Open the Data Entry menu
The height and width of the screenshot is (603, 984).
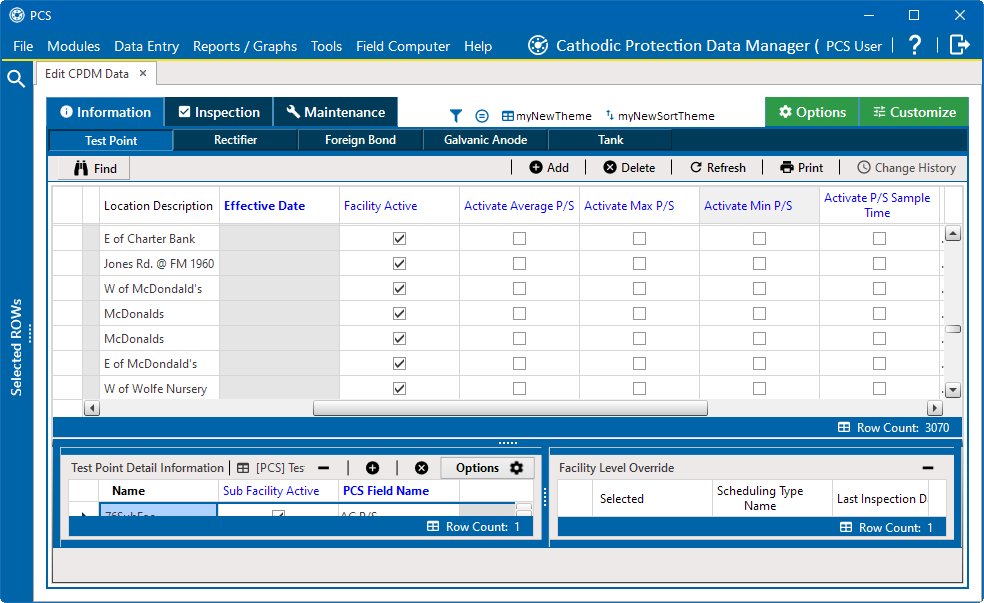coord(146,46)
